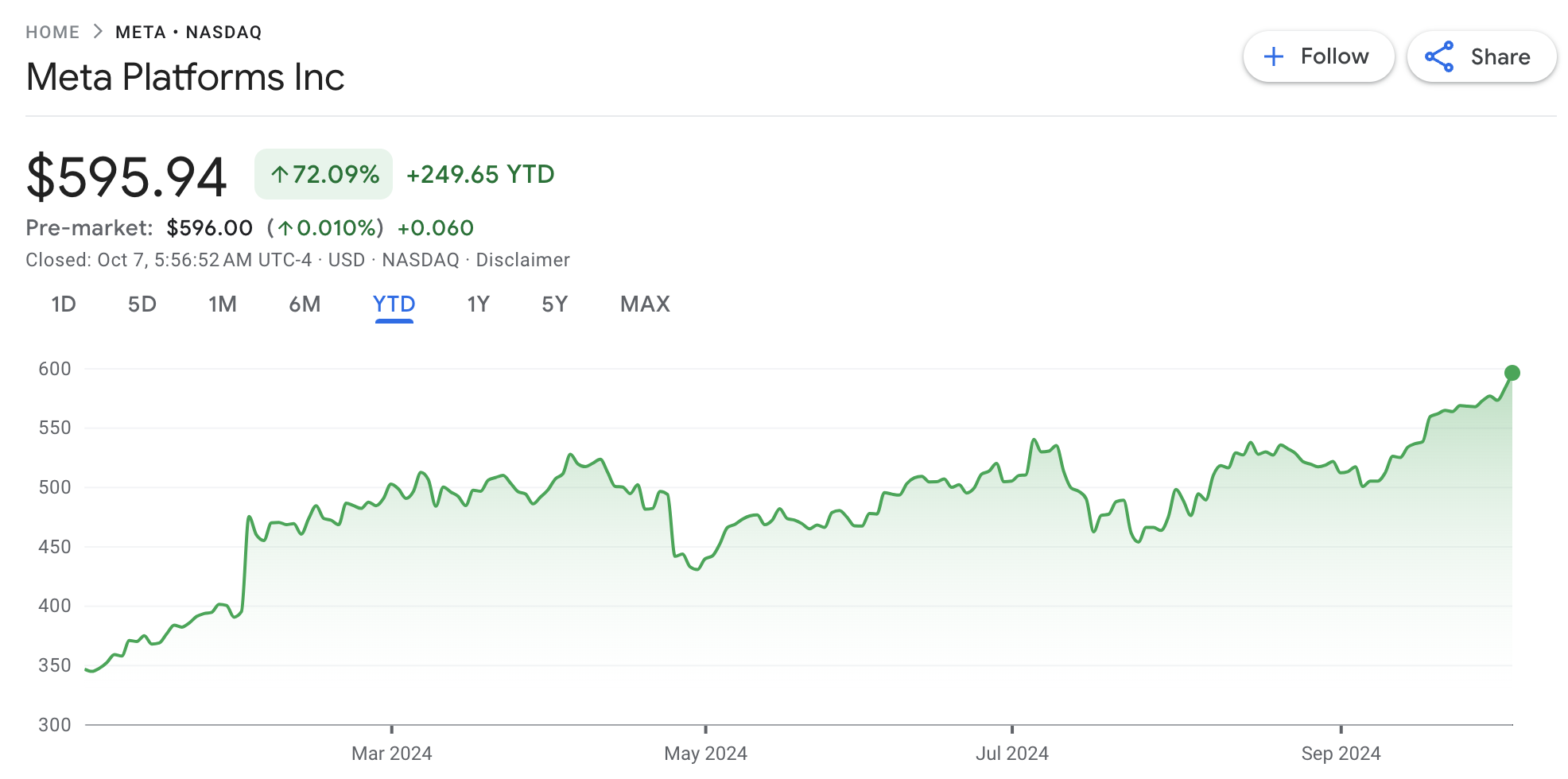Choose the 6M time range tab
Image resolution: width=1568 pixels, height=779 pixels.
click(x=305, y=304)
